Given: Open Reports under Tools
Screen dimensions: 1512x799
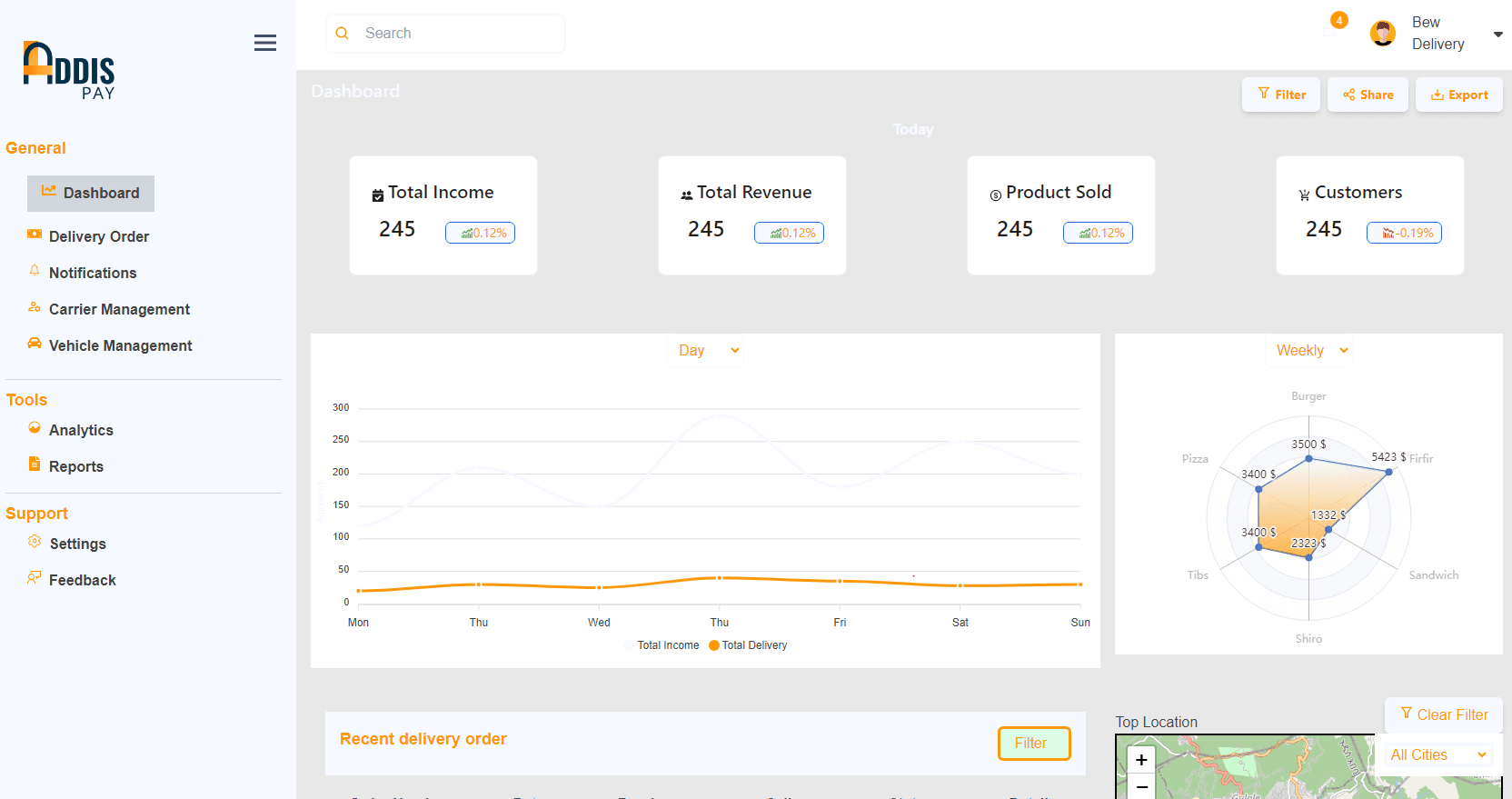Looking at the screenshot, I should [x=76, y=466].
